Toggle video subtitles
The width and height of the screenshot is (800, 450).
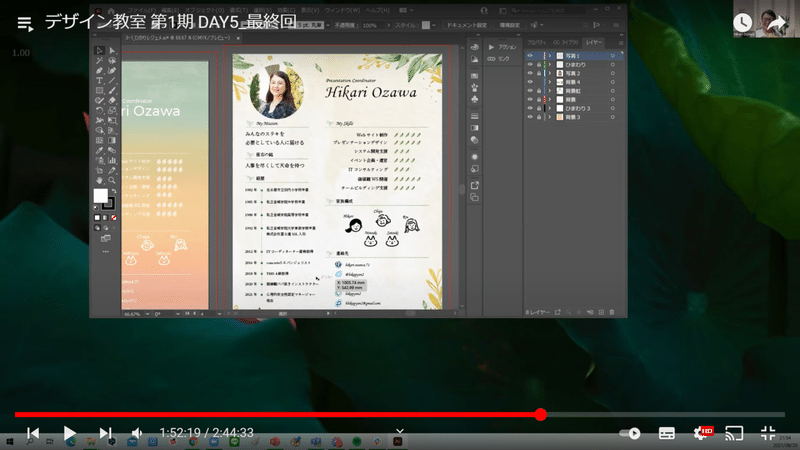[x=666, y=434]
